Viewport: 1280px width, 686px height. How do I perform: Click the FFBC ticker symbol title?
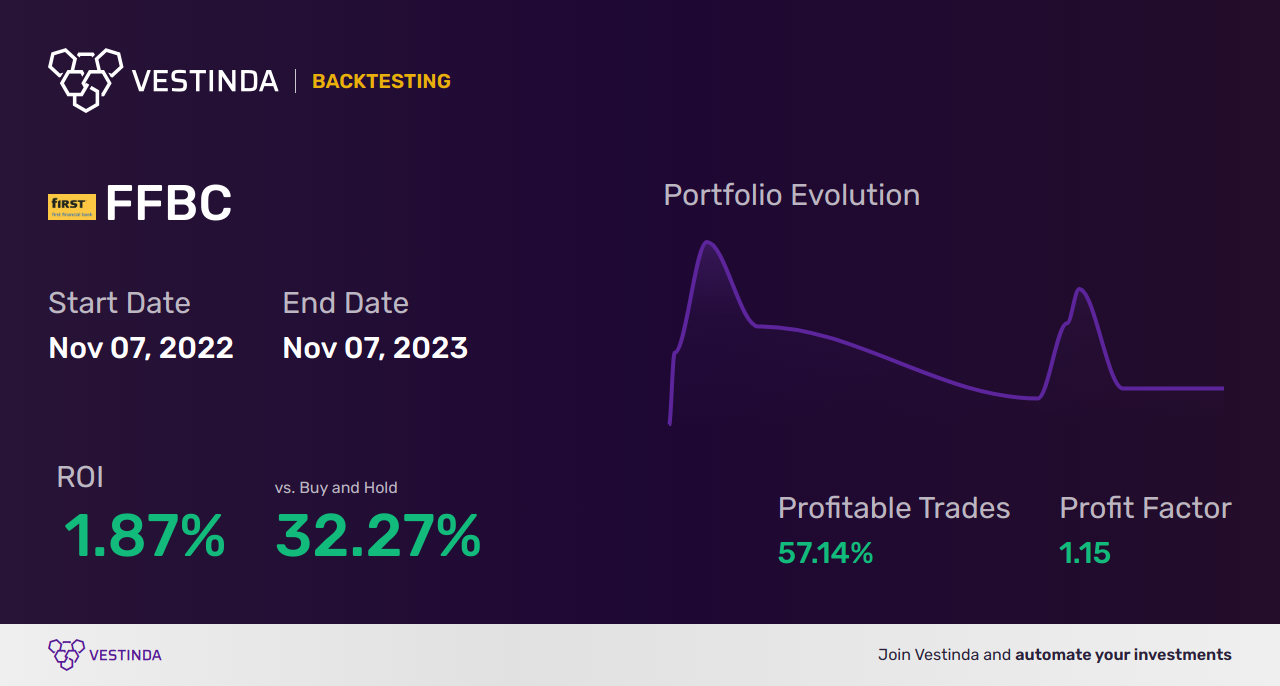(168, 204)
